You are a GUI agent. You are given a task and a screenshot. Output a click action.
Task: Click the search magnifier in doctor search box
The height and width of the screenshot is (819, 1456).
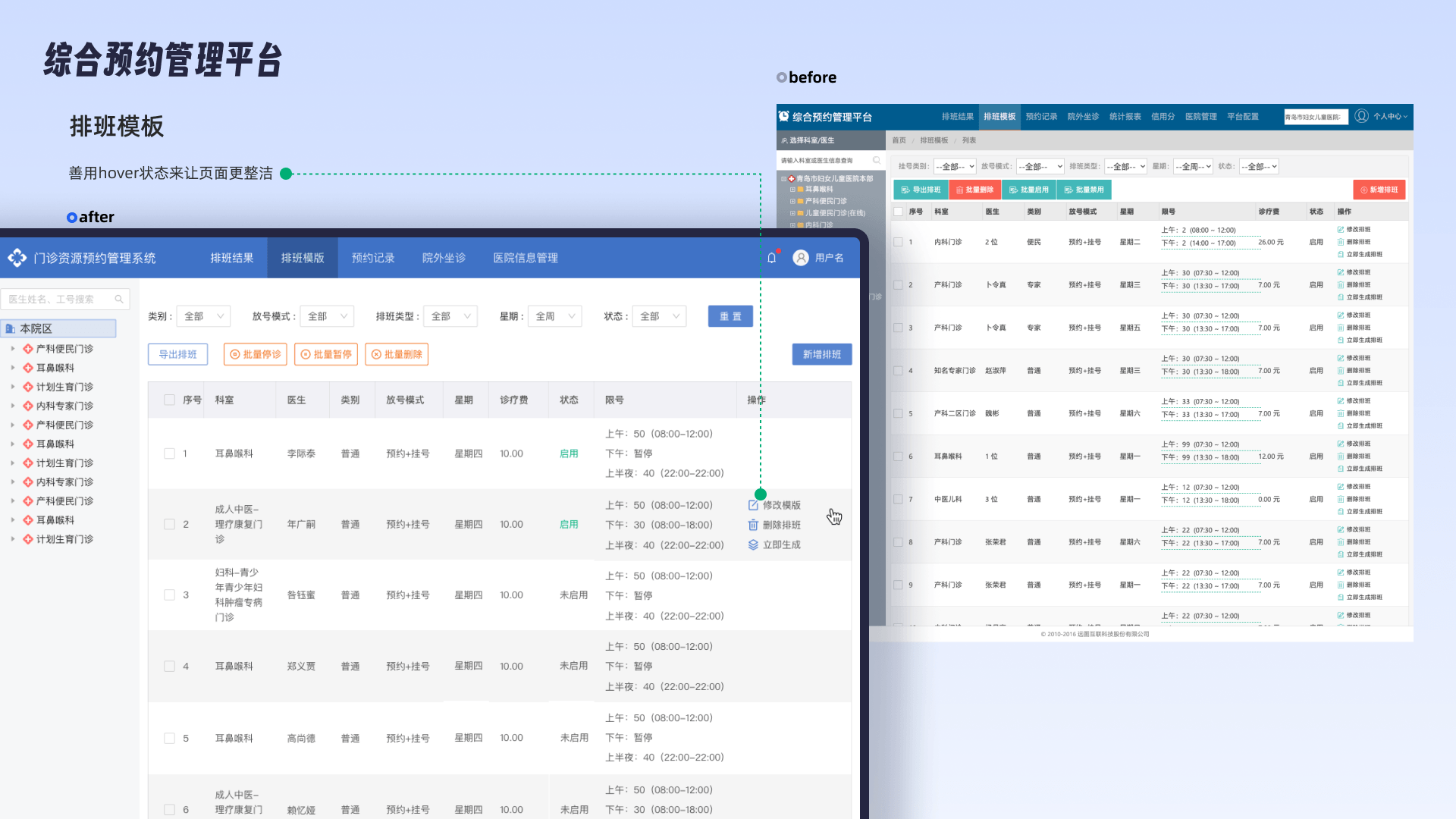click(x=119, y=300)
